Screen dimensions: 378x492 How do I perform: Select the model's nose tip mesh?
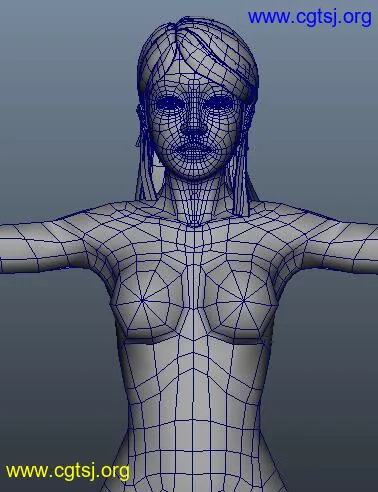coord(194,128)
